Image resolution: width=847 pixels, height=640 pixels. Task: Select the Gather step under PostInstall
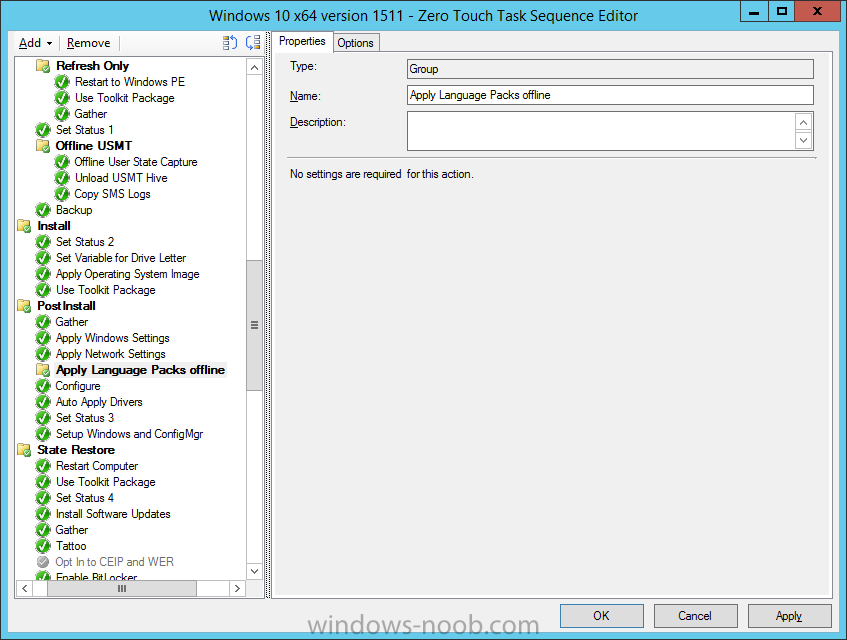pyautogui.click(x=72, y=322)
